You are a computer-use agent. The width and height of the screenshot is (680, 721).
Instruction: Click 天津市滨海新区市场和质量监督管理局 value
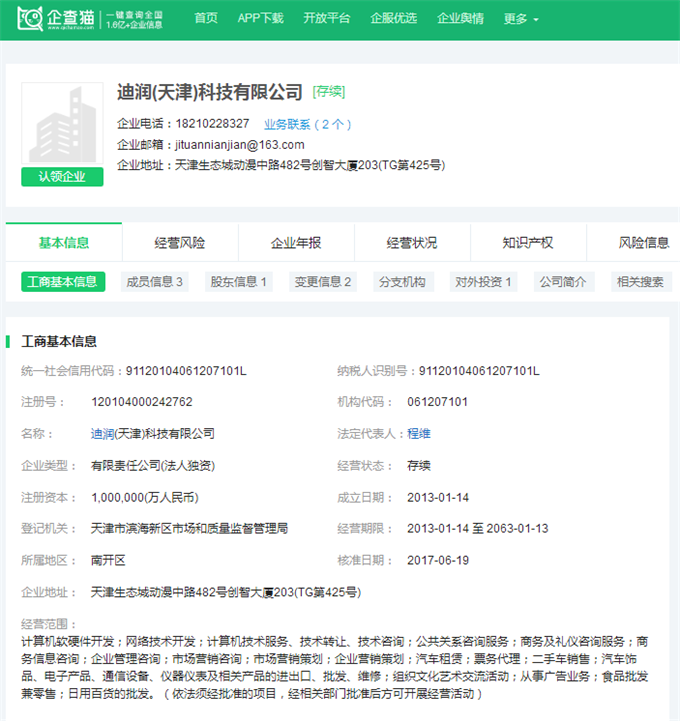[x=189, y=528]
